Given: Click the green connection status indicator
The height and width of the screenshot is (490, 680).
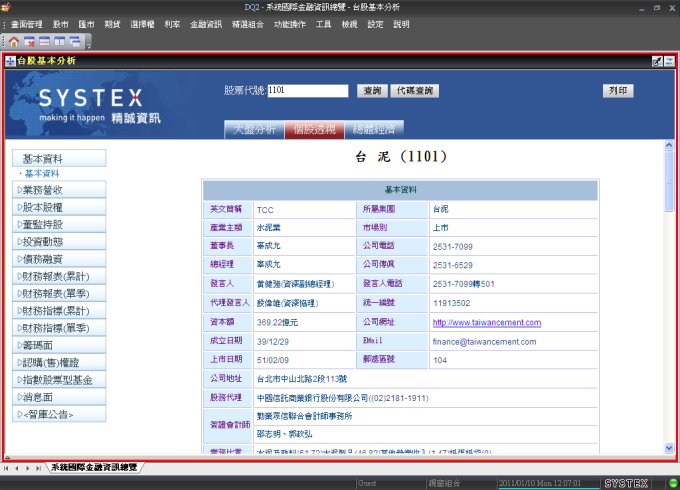Looking at the screenshot, I should 673,483.
